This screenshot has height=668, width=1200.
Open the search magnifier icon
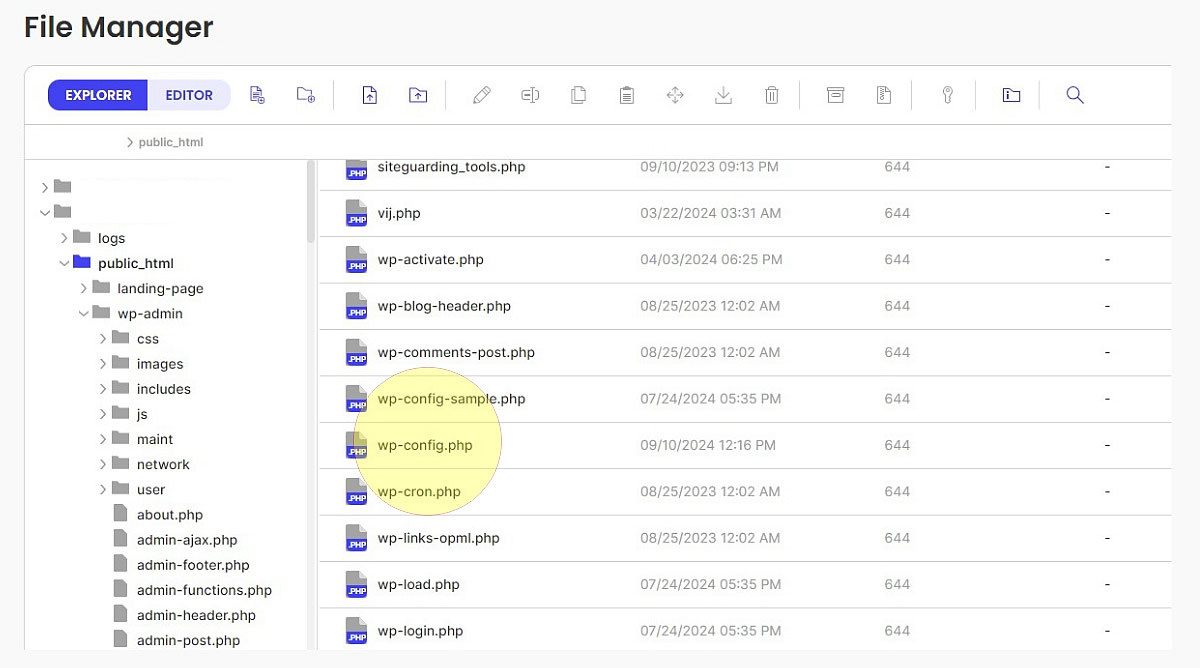[1074, 94]
